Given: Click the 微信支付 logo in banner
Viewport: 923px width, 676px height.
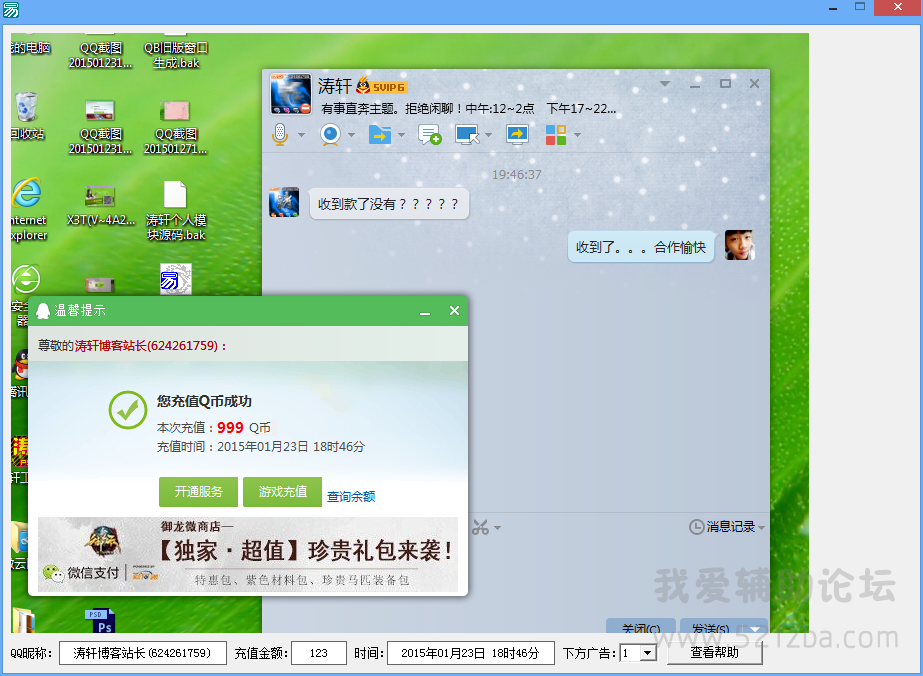Looking at the screenshot, I should coord(81,573).
